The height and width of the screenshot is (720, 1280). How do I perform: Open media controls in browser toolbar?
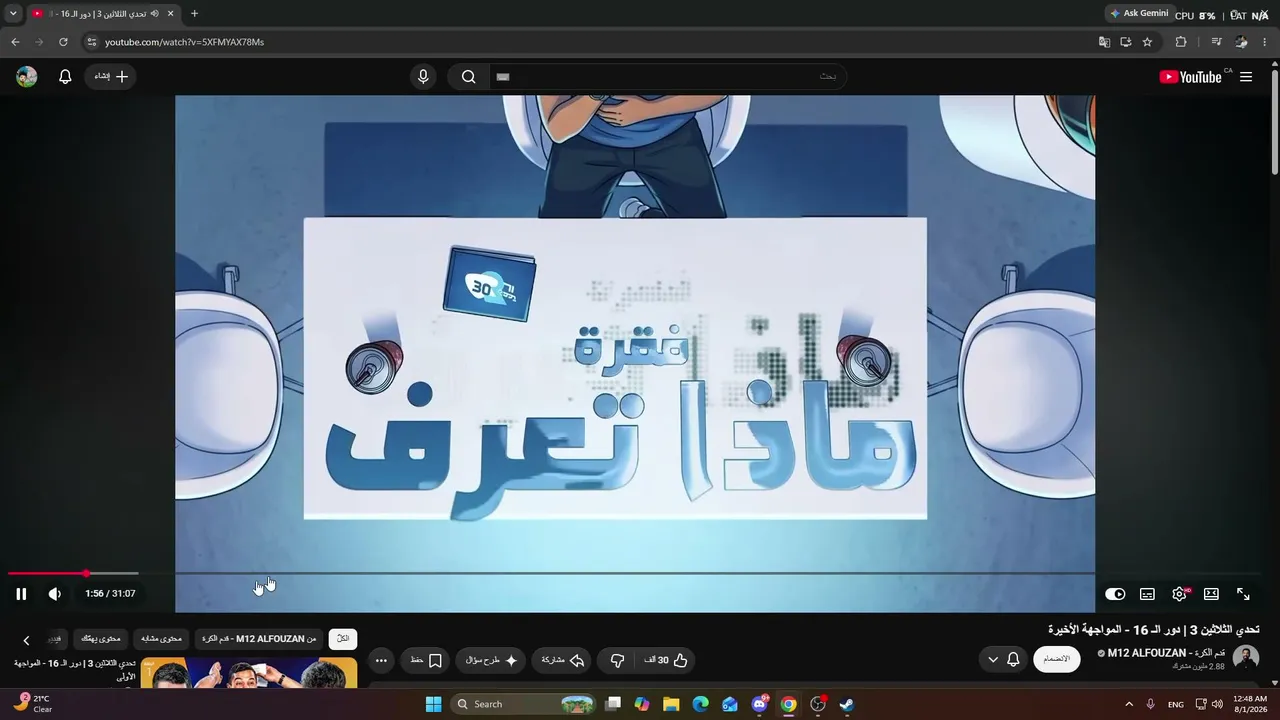click(x=1216, y=42)
